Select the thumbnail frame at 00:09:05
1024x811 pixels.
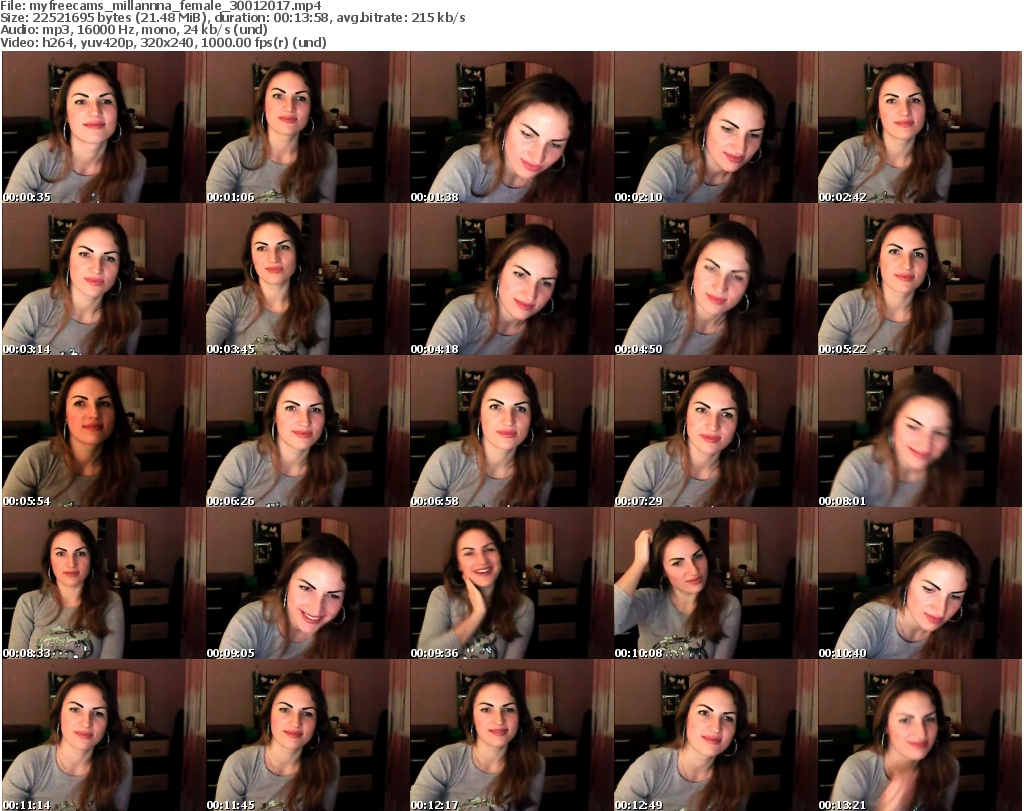tap(308, 583)
